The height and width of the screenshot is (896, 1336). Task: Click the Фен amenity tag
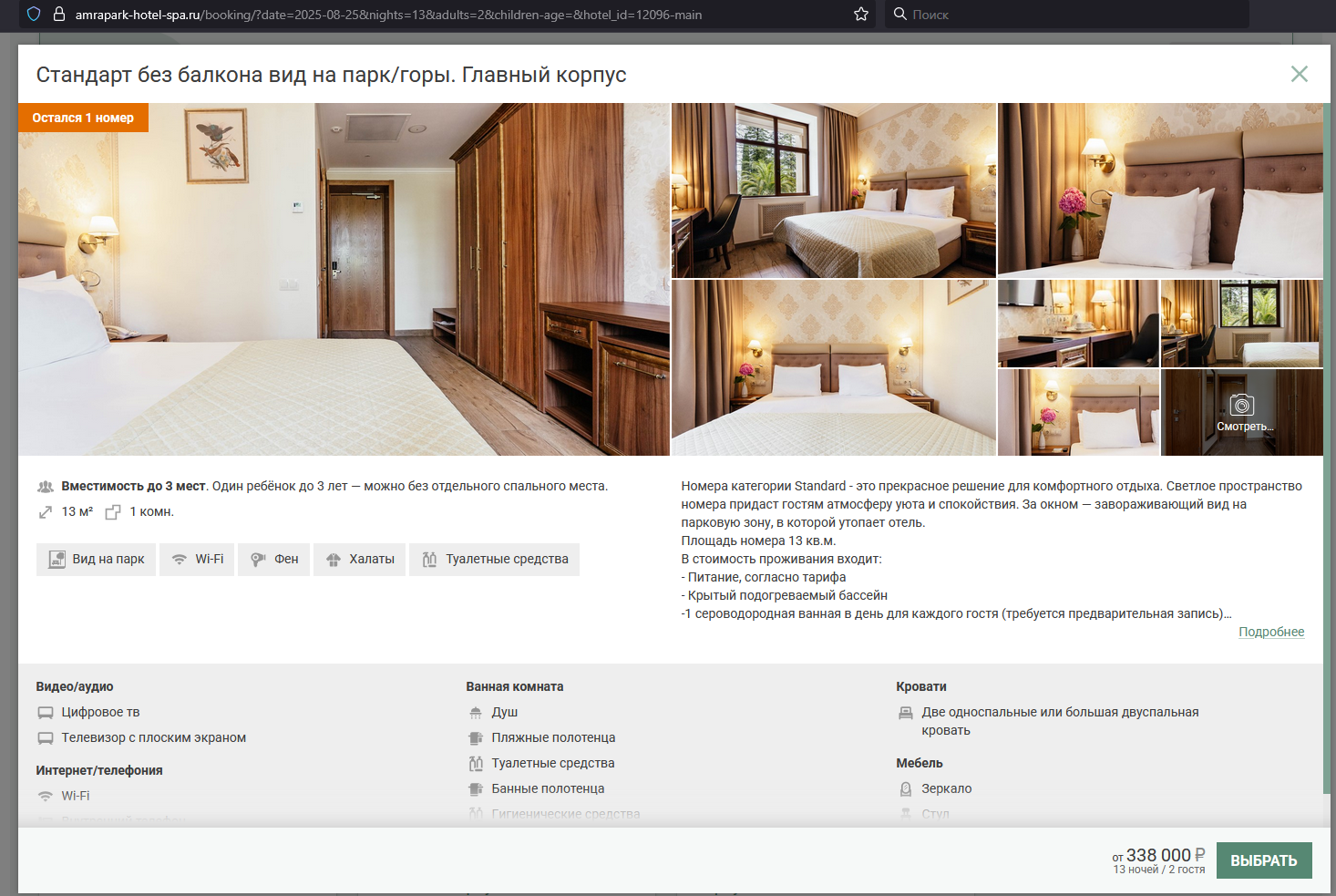click(274, 559)
